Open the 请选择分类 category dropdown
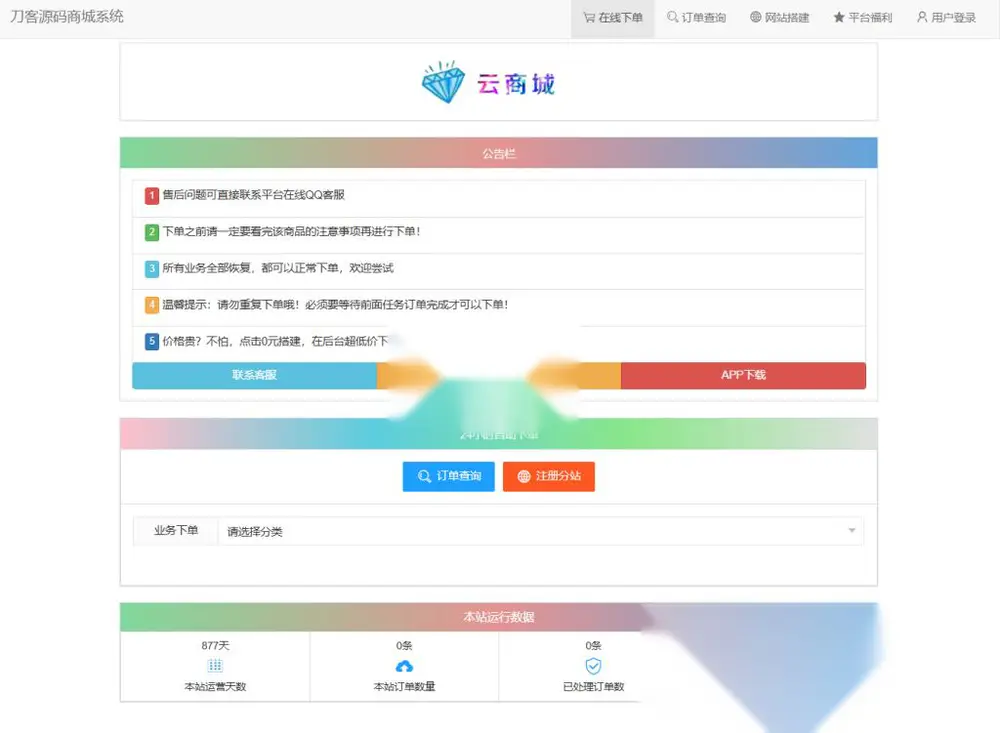Viewport: 1000px width, 733px height. (x=541, y=531)
